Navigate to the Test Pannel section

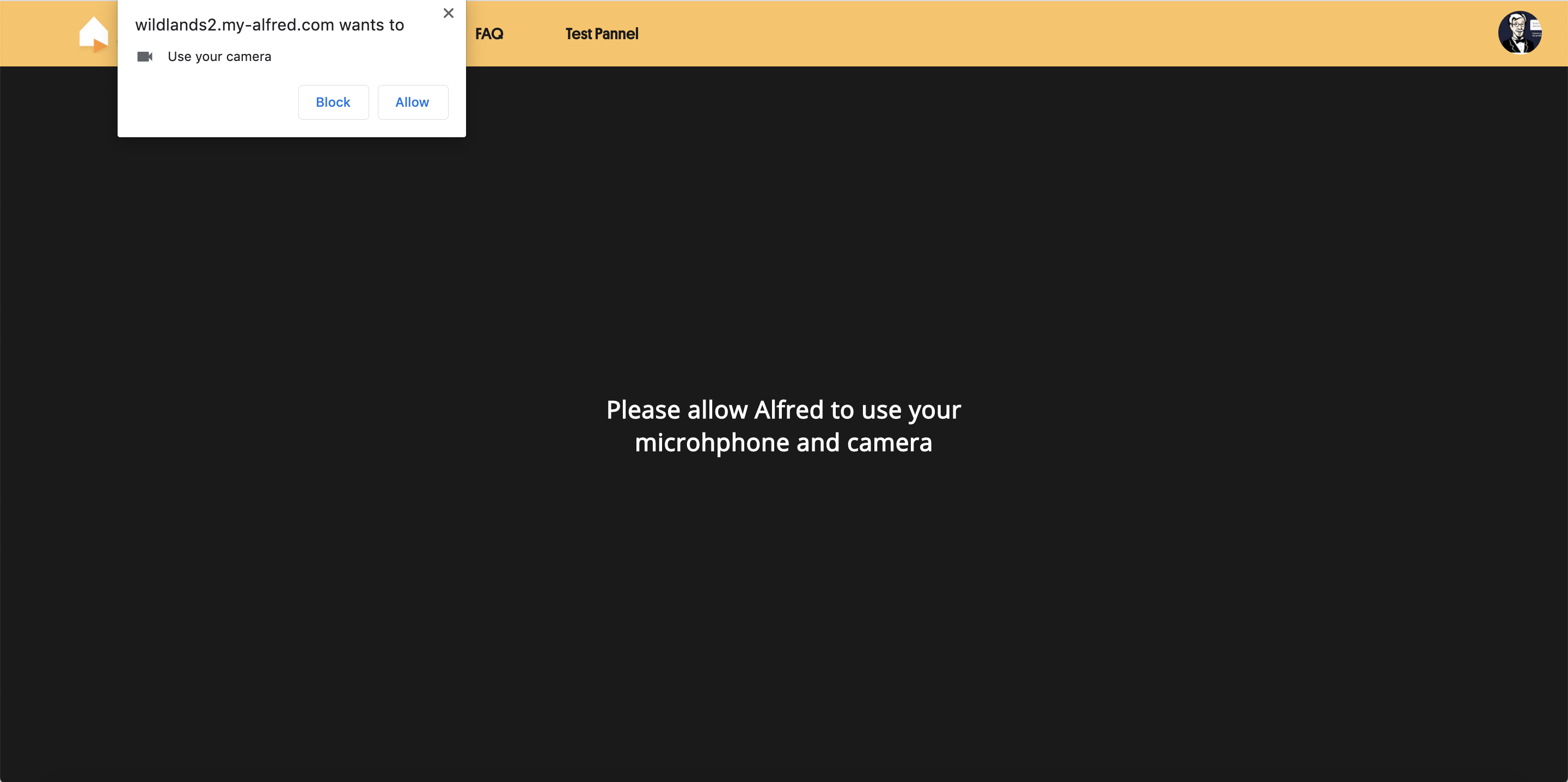pyautogui.click(x=602, y=34)
